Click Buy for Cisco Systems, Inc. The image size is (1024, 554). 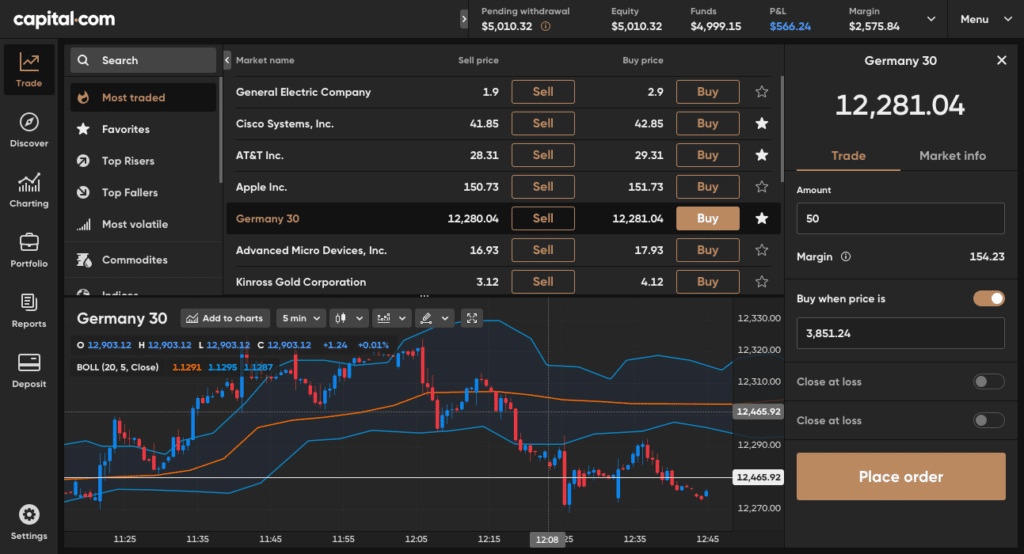[x=707, y=123]
